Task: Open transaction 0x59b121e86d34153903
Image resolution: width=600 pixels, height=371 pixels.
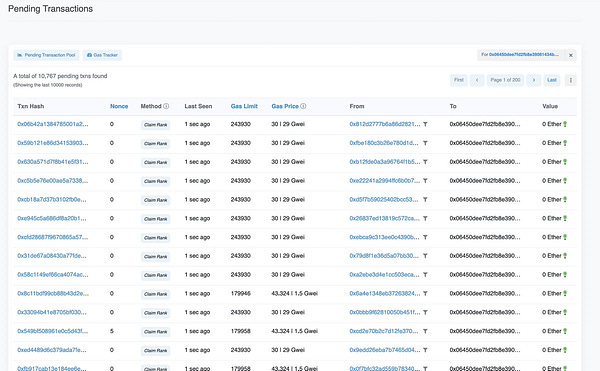Action: [x=53, y=143]
